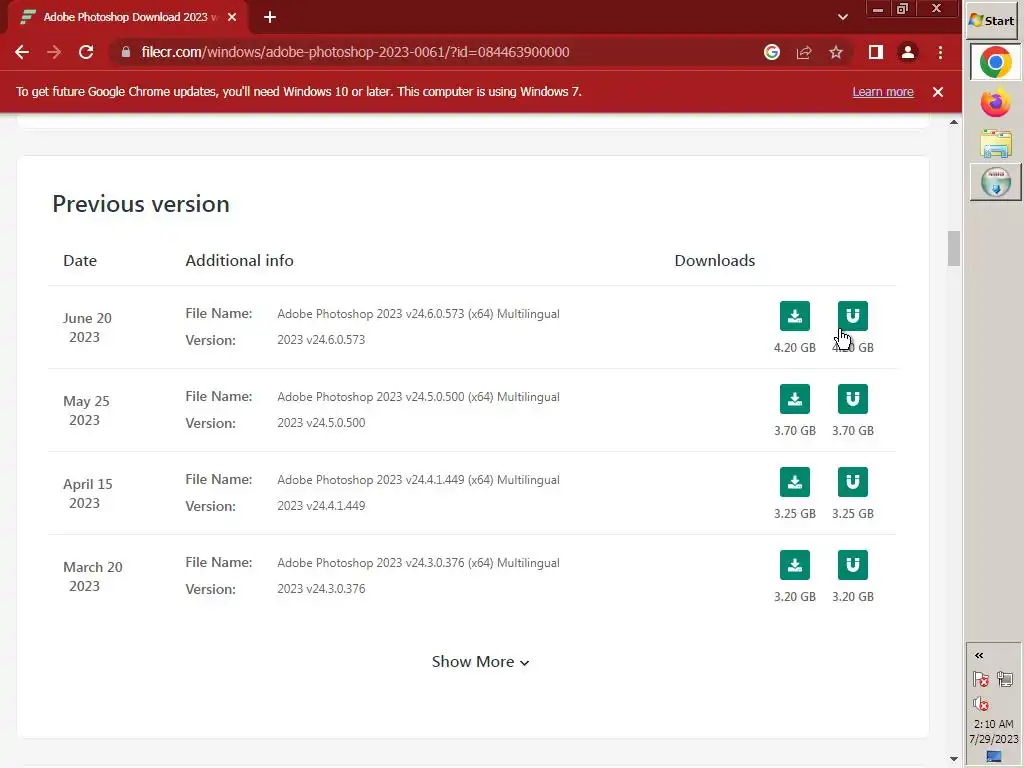
Task: Open Chrome three-dot menu
Action: 940,52
